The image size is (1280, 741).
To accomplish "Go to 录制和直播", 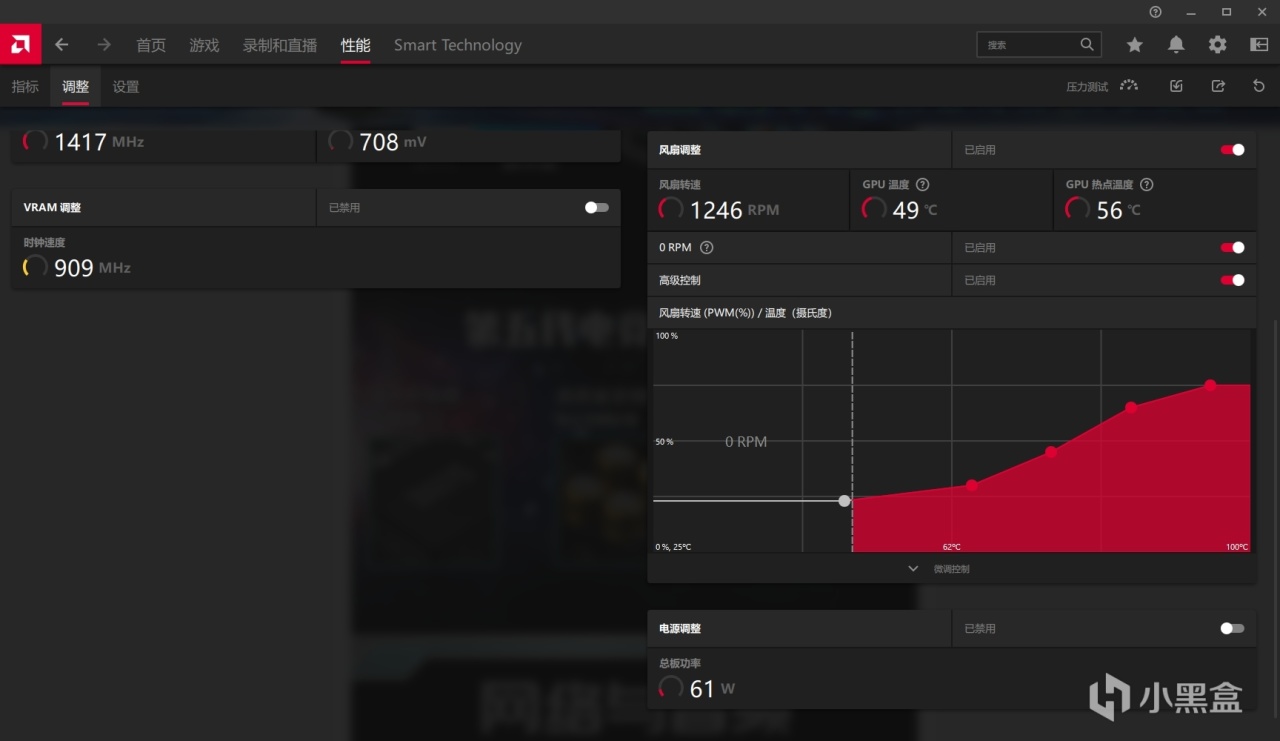I will point(280,45).
